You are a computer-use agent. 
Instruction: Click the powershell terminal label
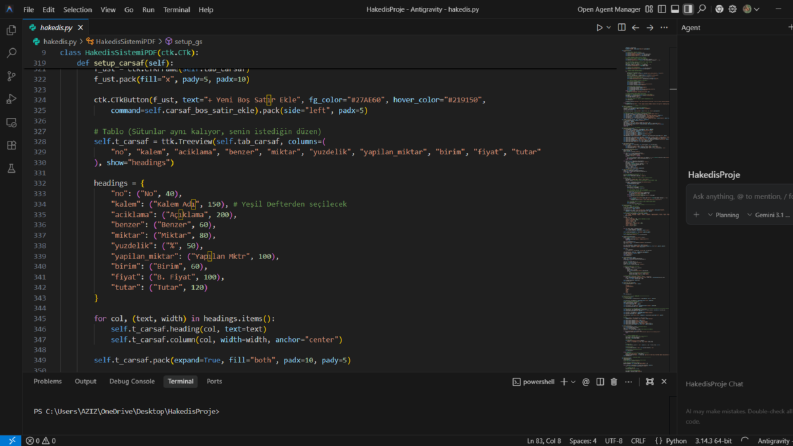(x=534, y=382)
